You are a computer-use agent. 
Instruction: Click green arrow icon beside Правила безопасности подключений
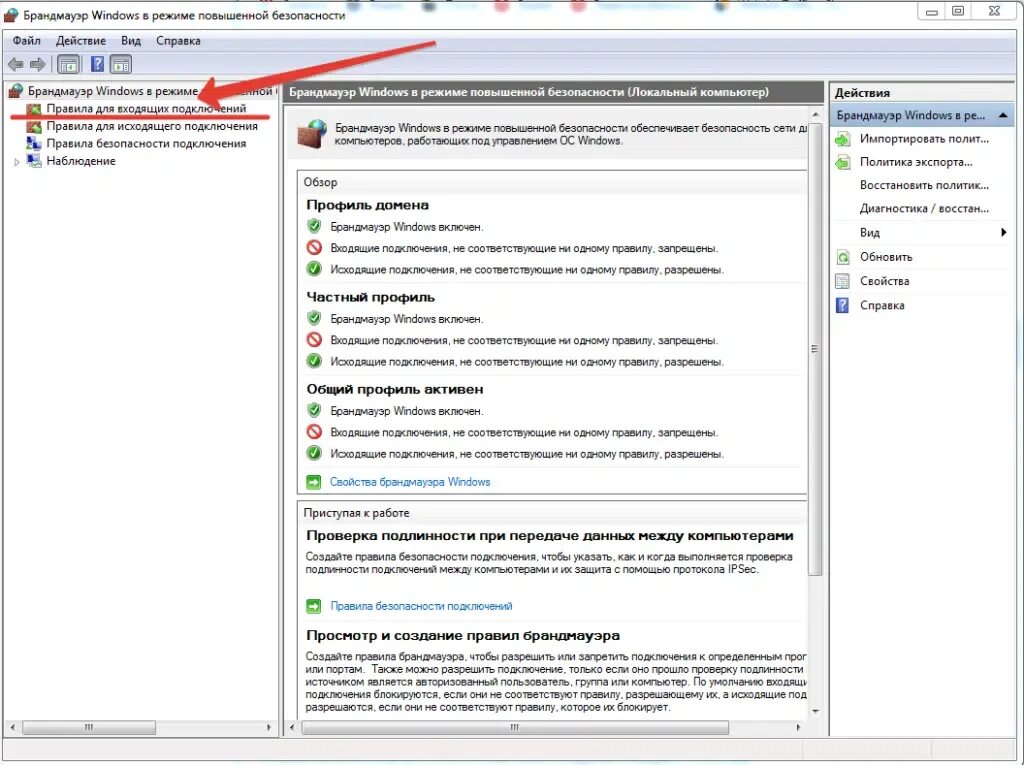pos(313,606)
